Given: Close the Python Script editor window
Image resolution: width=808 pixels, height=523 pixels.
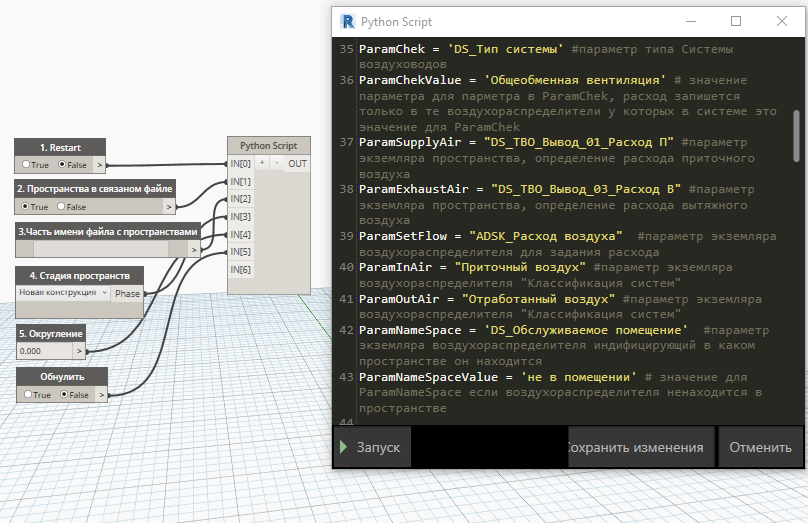Looking at the screenshot, I should 782,22.
